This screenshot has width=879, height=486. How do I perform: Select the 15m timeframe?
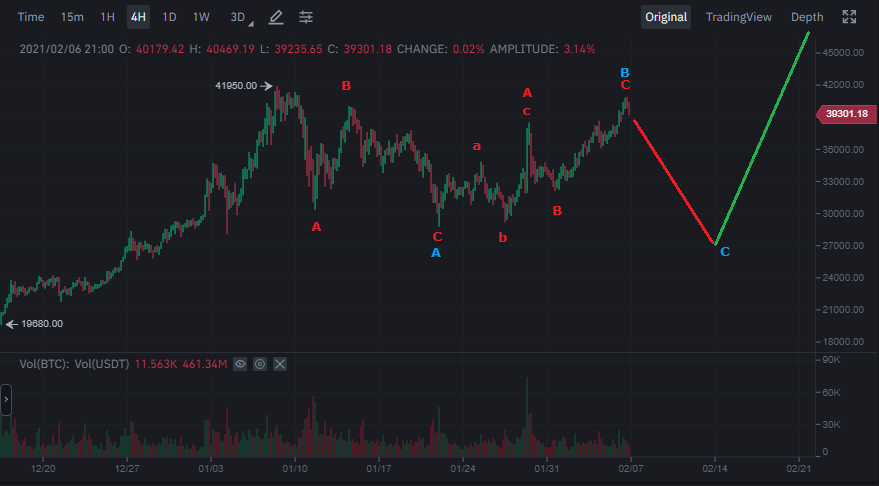[x=72, y=17]
